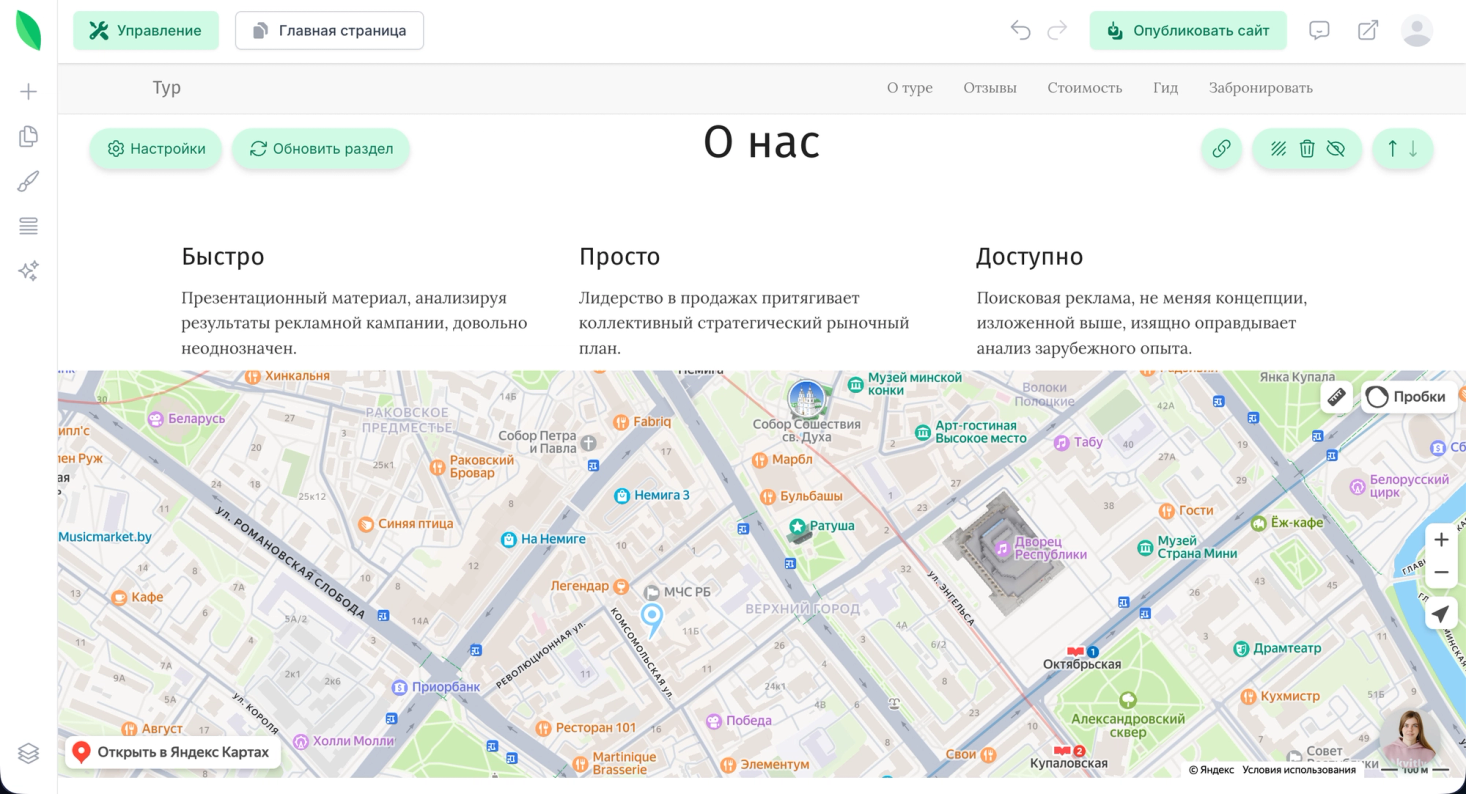Open the AI sparkles icon in sidebar
The height and width of the screenshot is (794, 1466).
coord(29,271)
